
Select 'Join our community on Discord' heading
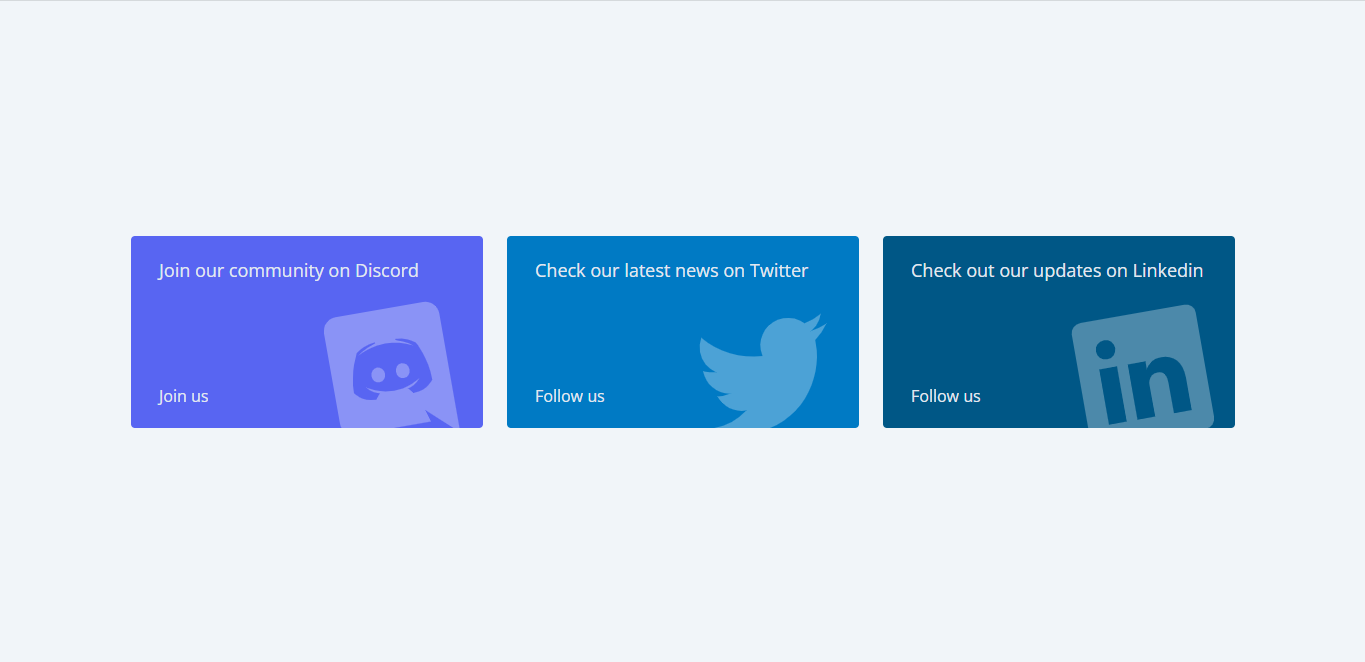pyautogui.click(x=288, y=271)
